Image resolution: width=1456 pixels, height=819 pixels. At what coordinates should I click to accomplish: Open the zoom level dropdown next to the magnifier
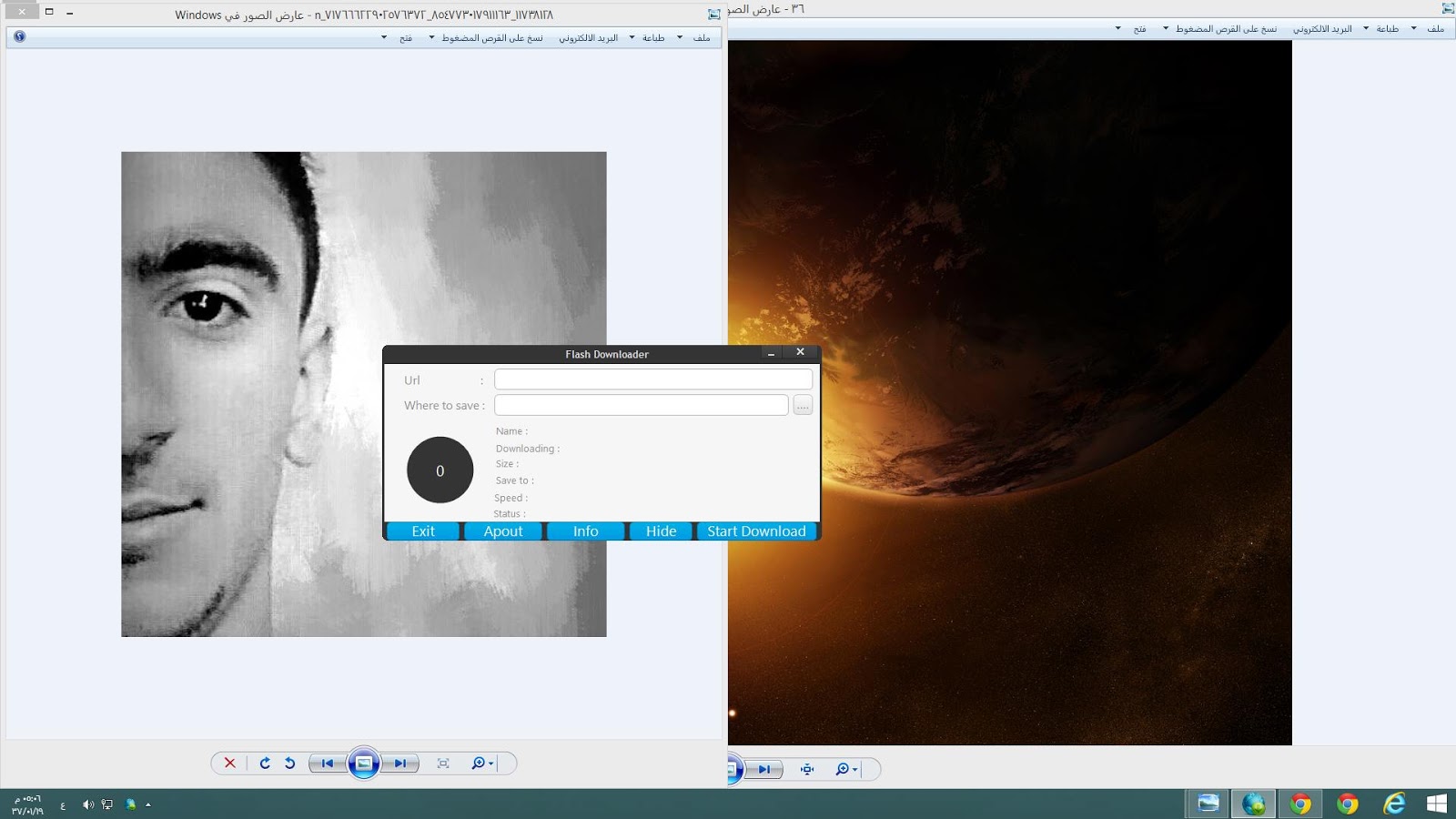pyautogui.click(x=489, y=763)
